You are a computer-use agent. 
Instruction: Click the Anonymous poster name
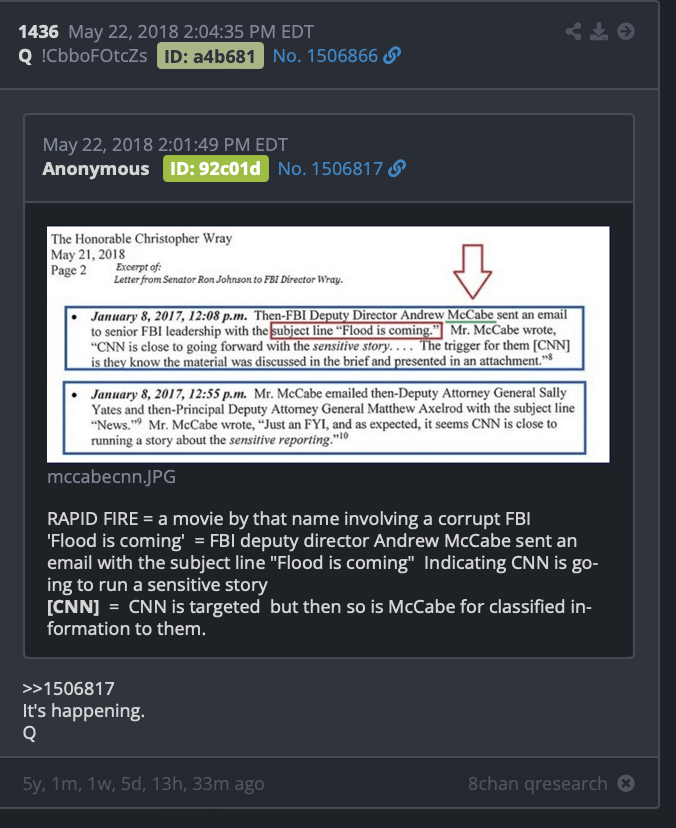coord(96,168)
